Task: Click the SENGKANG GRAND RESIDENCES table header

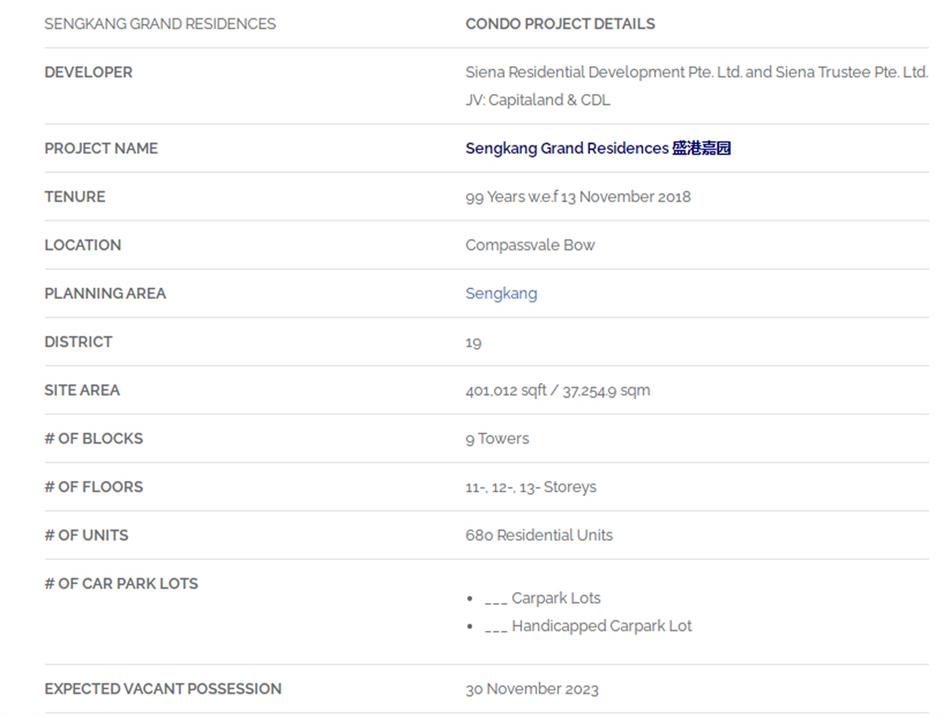Action: click(x=160, y=24)
